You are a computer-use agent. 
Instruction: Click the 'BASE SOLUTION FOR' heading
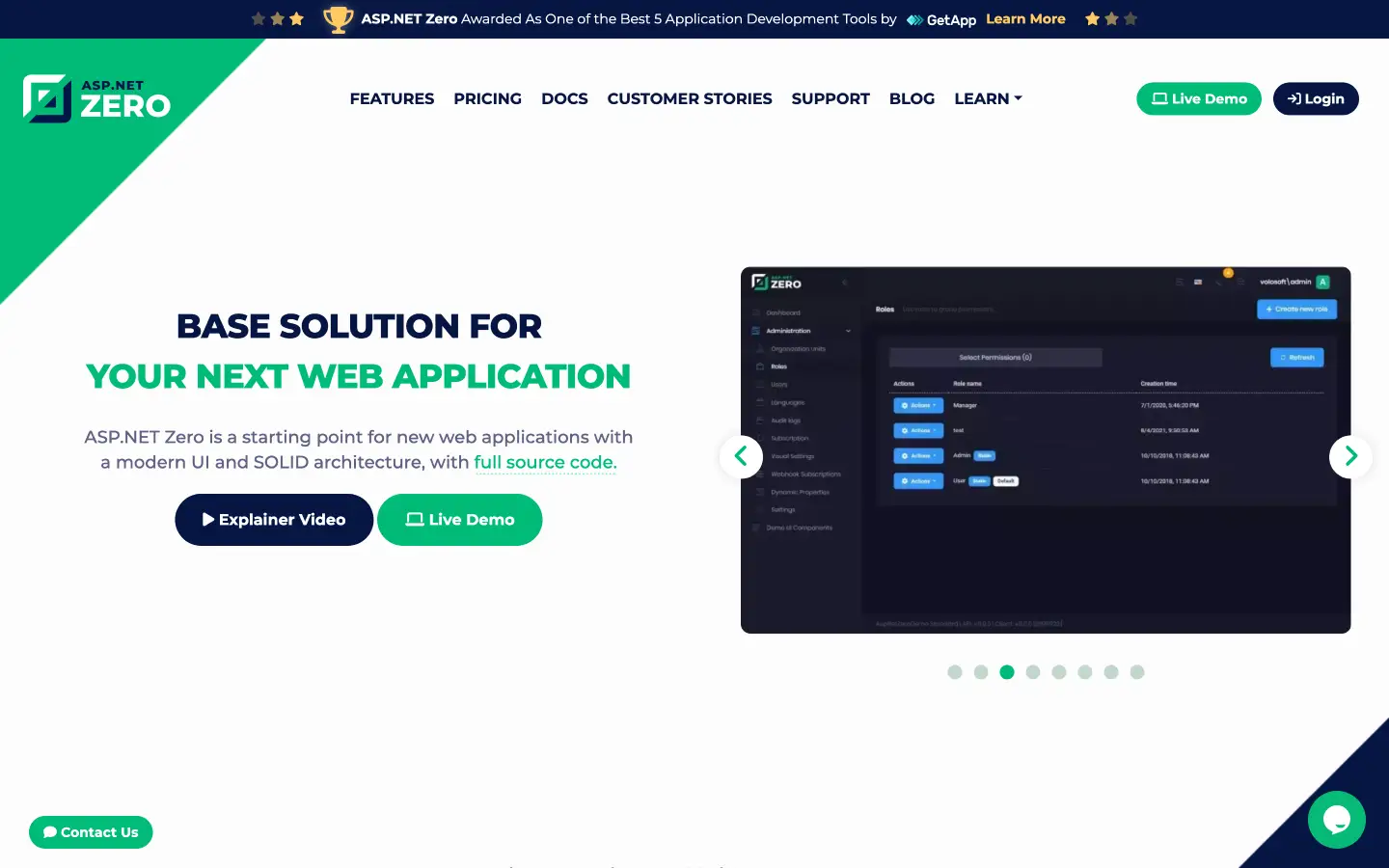[x=359, y=326]
